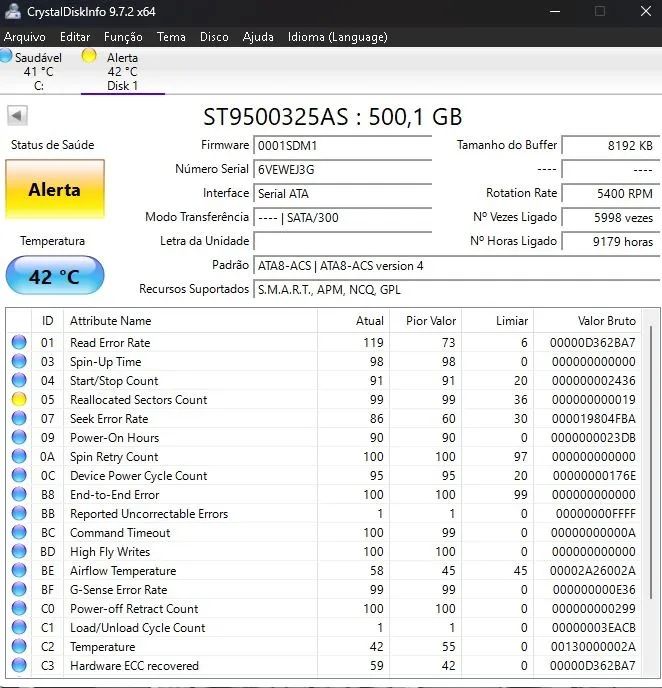Viewport: 662px width, 688px height.
Task: Open the Editar menu
Action: (75, 37)
